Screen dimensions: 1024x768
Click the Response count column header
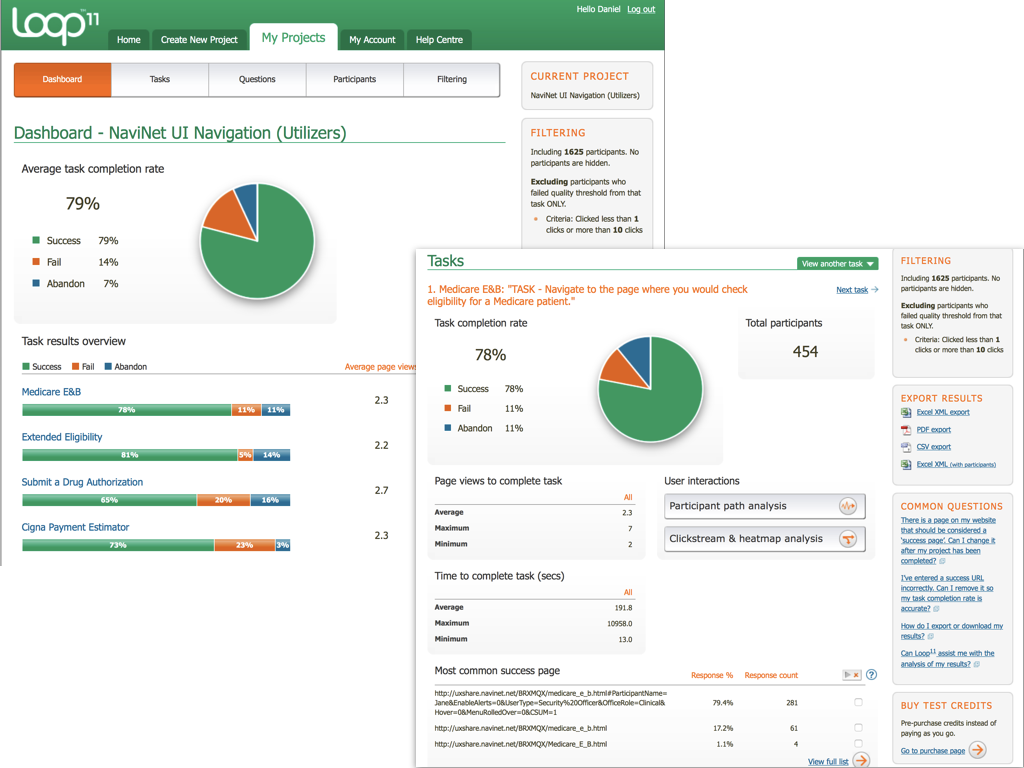(x=771, y=675)
